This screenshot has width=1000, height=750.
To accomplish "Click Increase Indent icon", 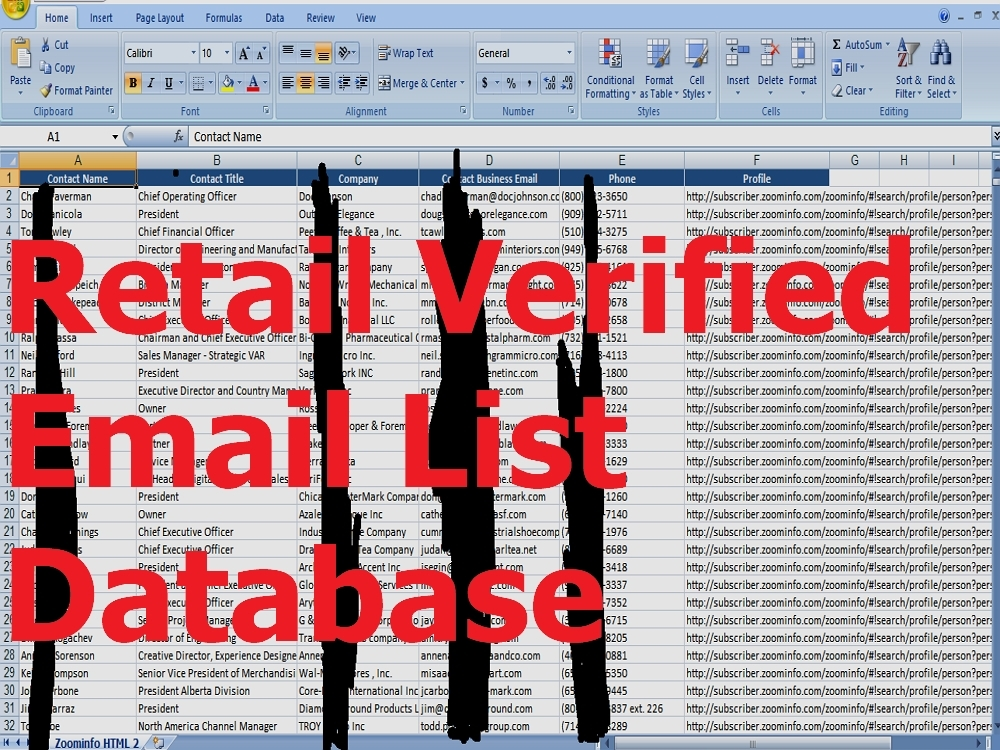I will [x=362, y=83].
